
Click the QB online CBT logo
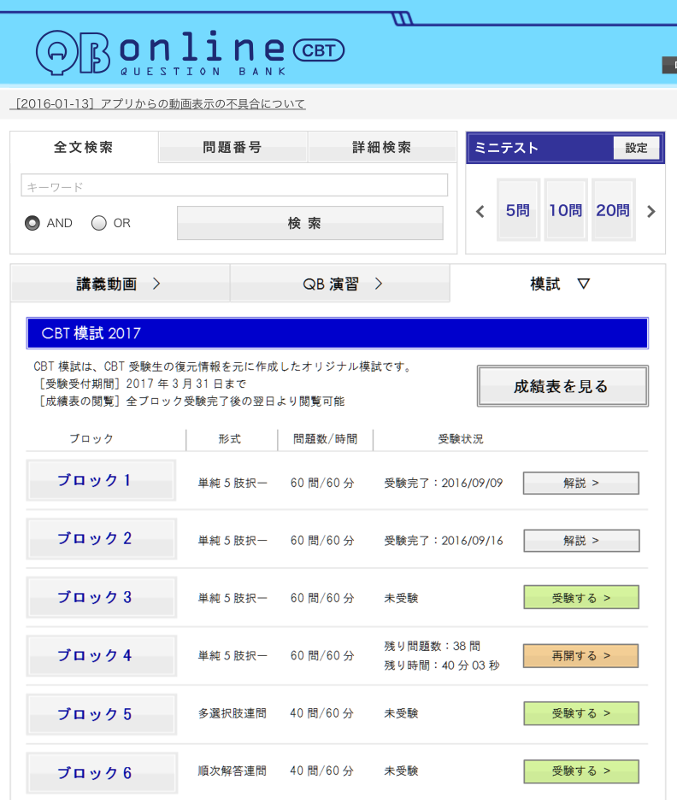click(190, 53)
